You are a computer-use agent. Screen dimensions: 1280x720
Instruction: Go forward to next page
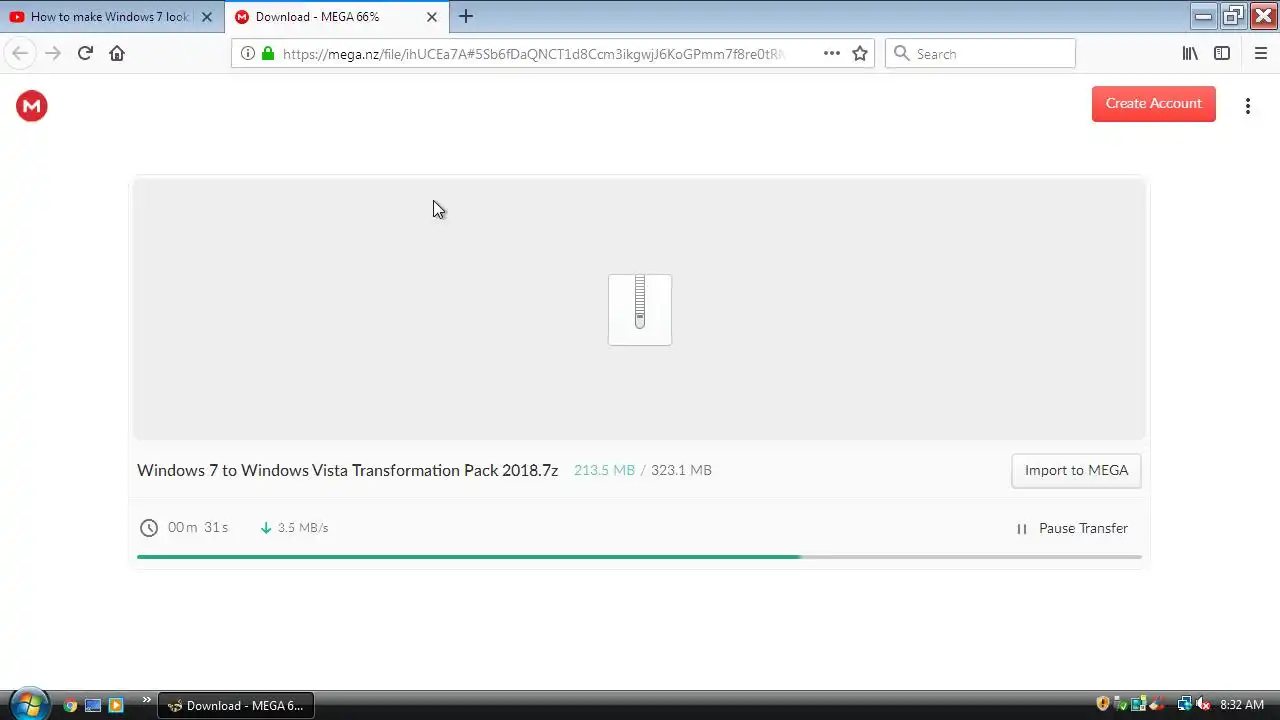(53, 53)
